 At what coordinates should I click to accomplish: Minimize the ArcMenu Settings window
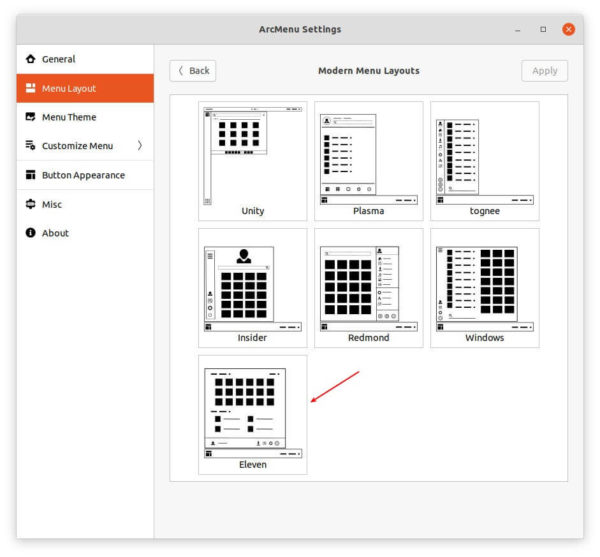518,29
